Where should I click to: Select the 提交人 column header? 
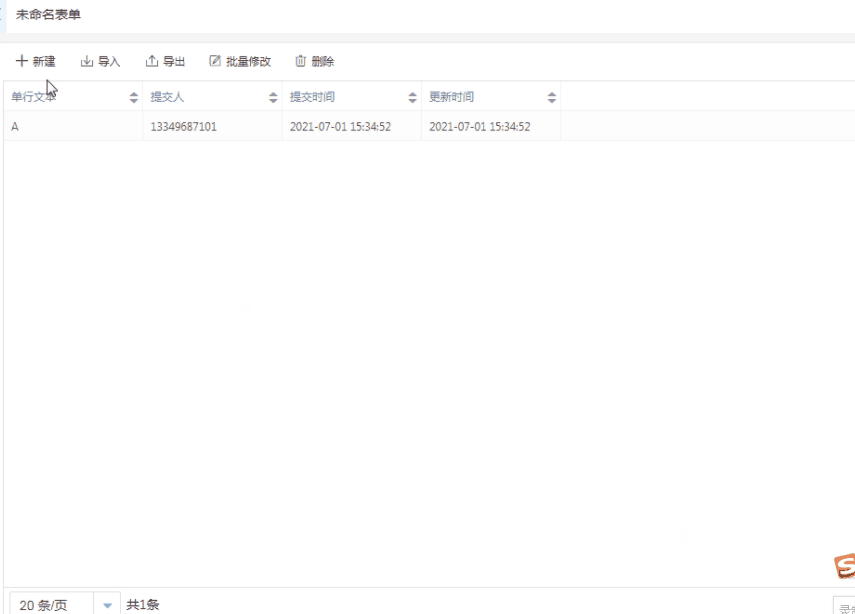pyautogui.click(x=167, y=97)
